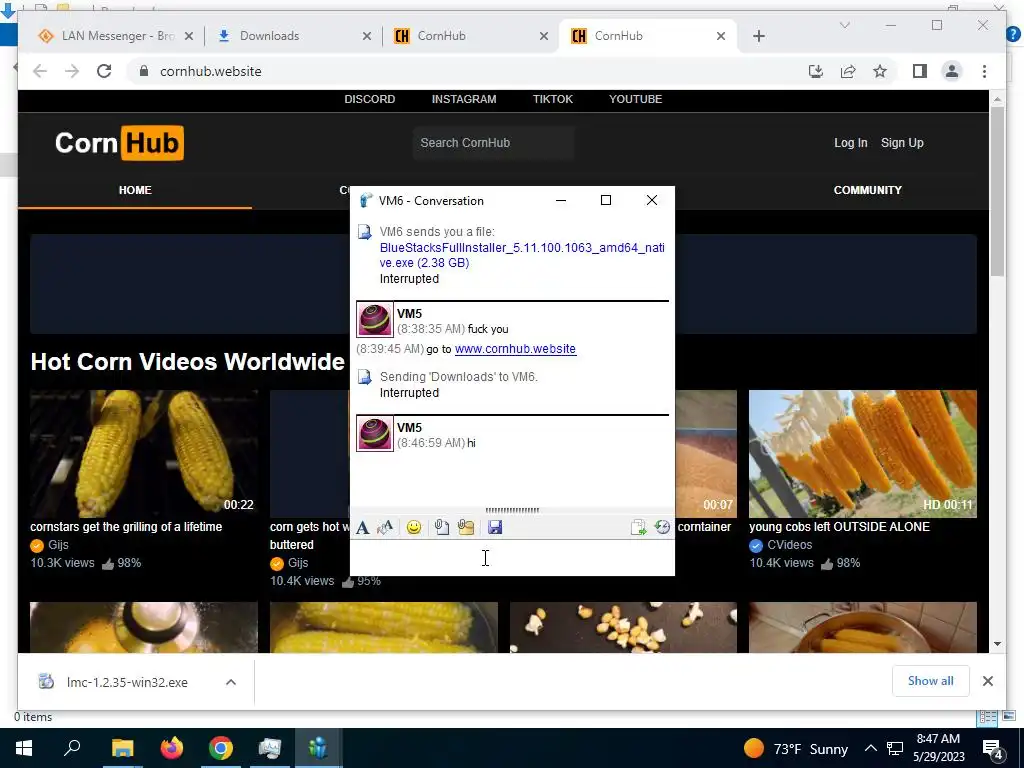The width and height of the screenshot is (1024, 768).
Task: Expand options for lmc-1.2.35-win32.exe download
Action: coord(231,682)
